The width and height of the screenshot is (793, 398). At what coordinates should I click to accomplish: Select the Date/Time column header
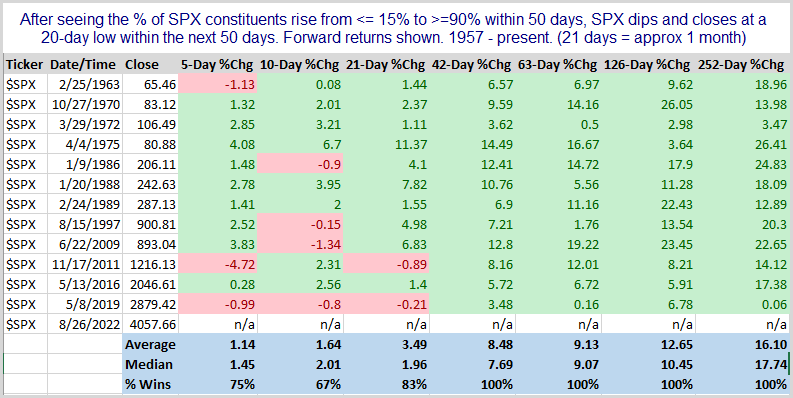tap(83, 65)
